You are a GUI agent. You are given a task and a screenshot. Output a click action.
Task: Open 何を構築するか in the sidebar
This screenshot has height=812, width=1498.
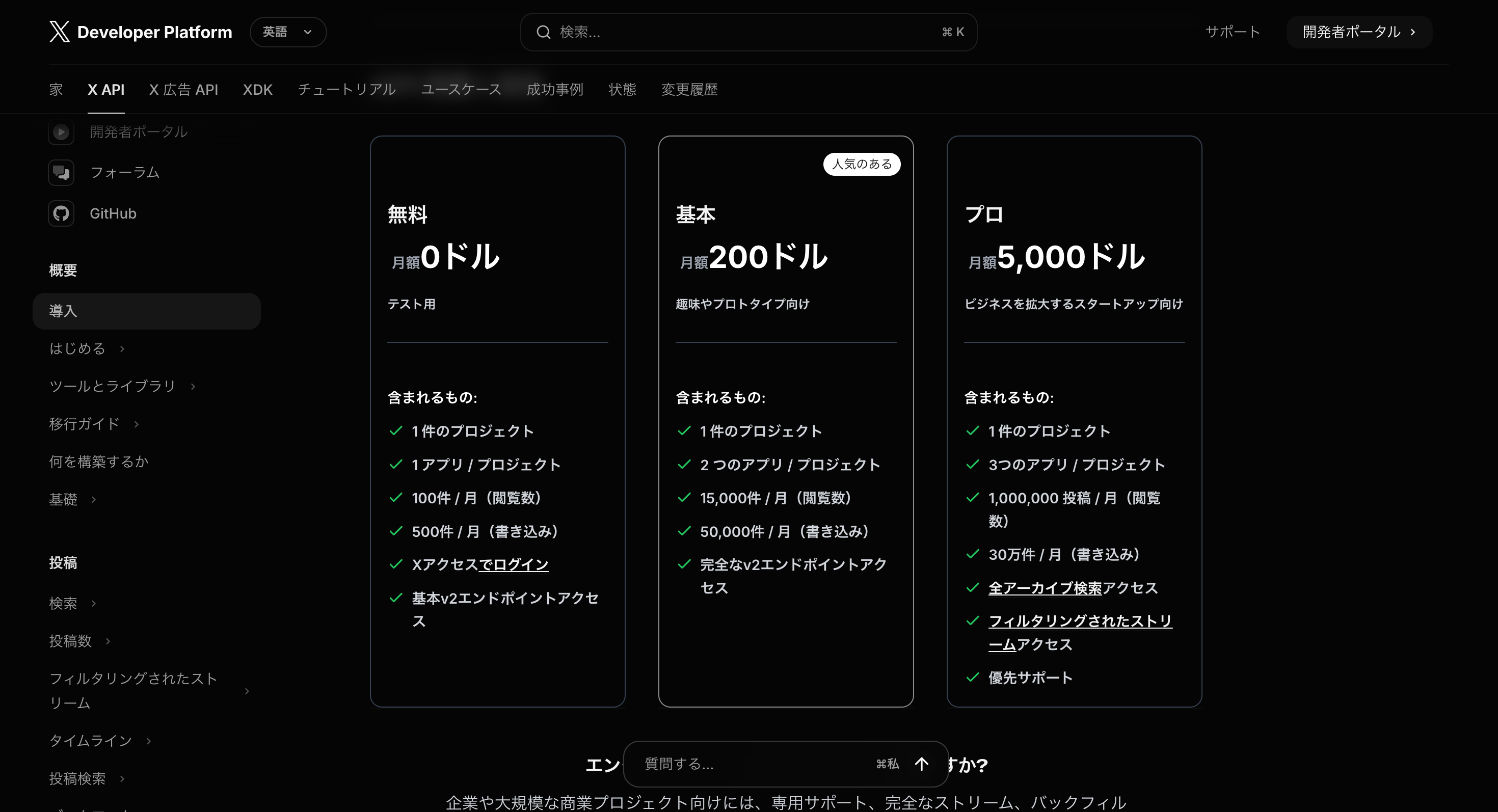click(x=99, y=462)
